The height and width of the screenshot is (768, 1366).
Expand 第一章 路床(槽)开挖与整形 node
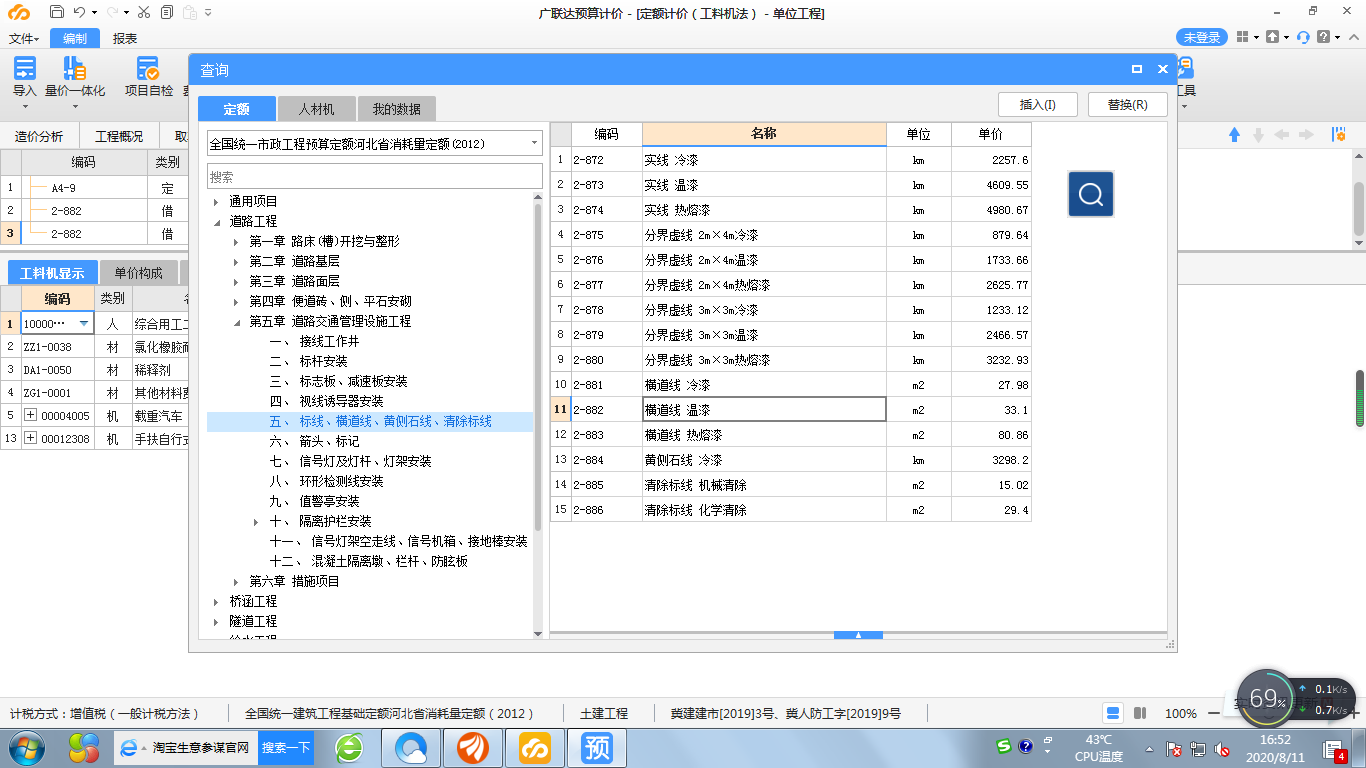[236, 241]
